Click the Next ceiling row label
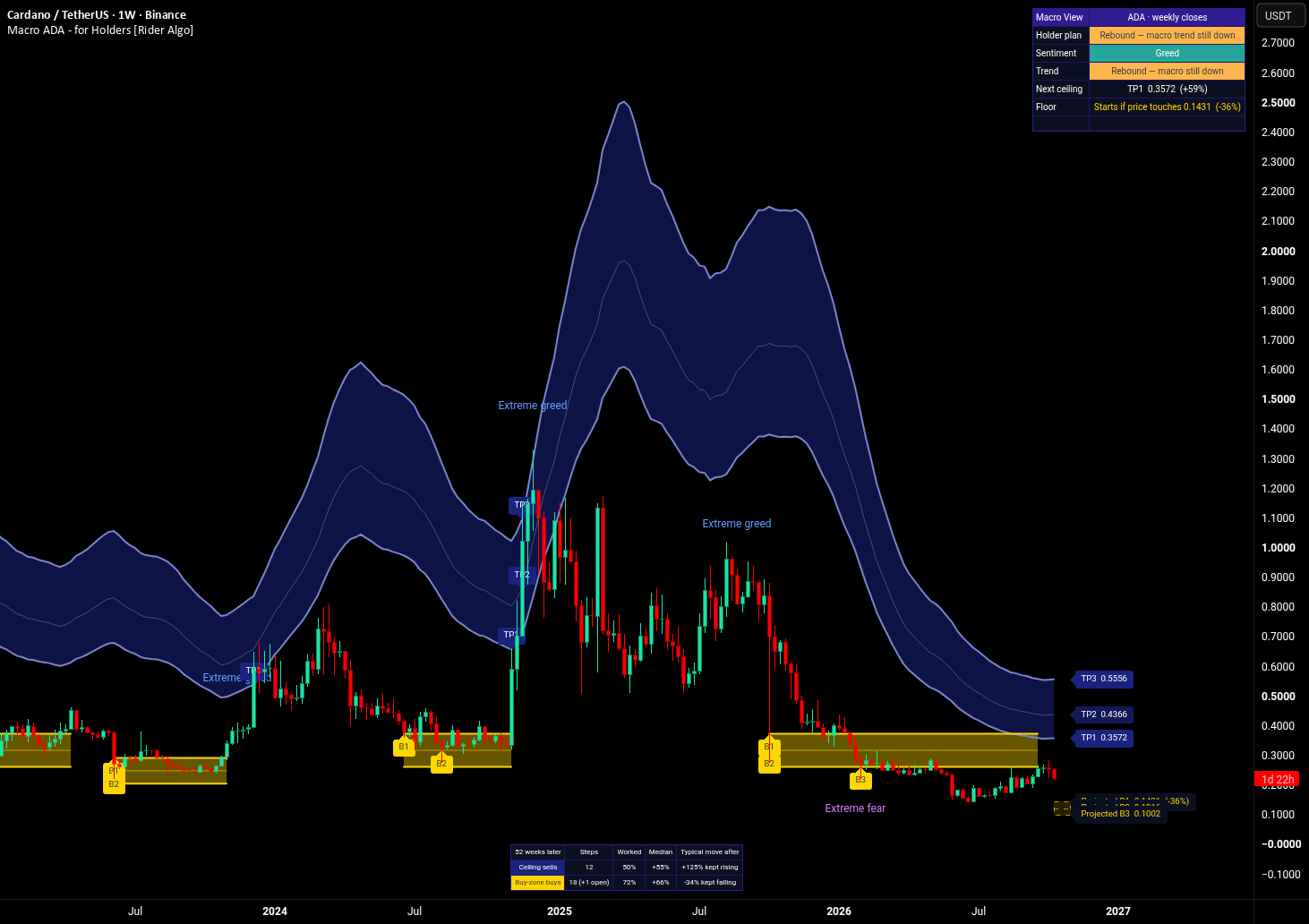 point(1060,89)
